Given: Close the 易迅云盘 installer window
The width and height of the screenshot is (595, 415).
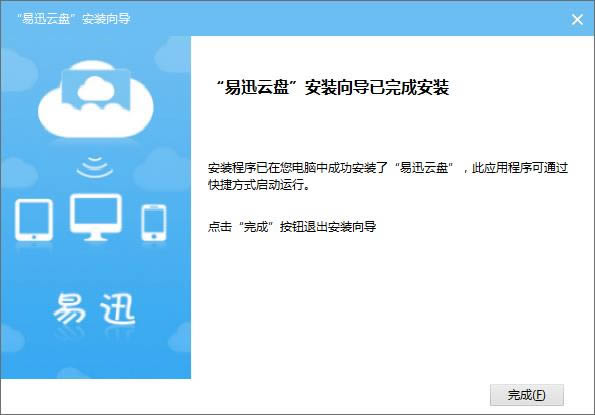Looking at the screenshot, I should click(577, 19).
